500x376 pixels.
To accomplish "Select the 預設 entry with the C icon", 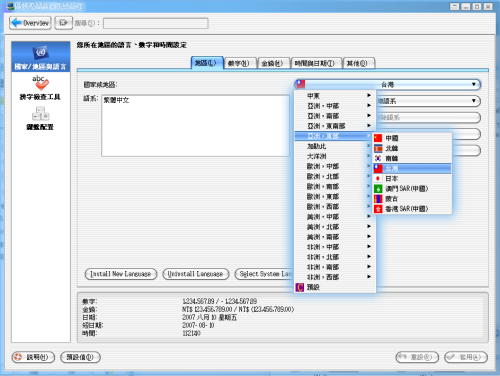I will [x=335, y=287].
